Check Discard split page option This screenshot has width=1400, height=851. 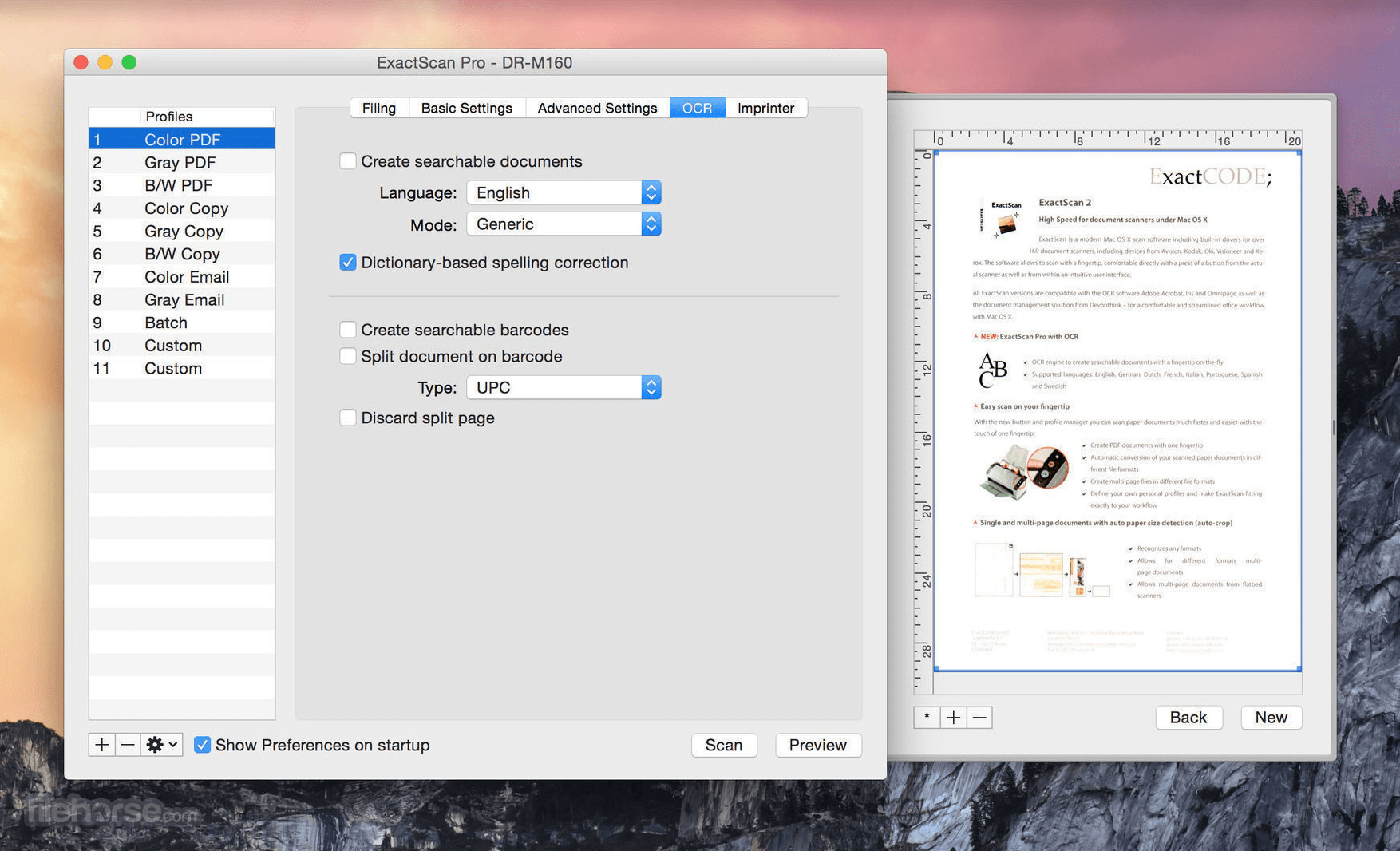click(x=347, y=418)
